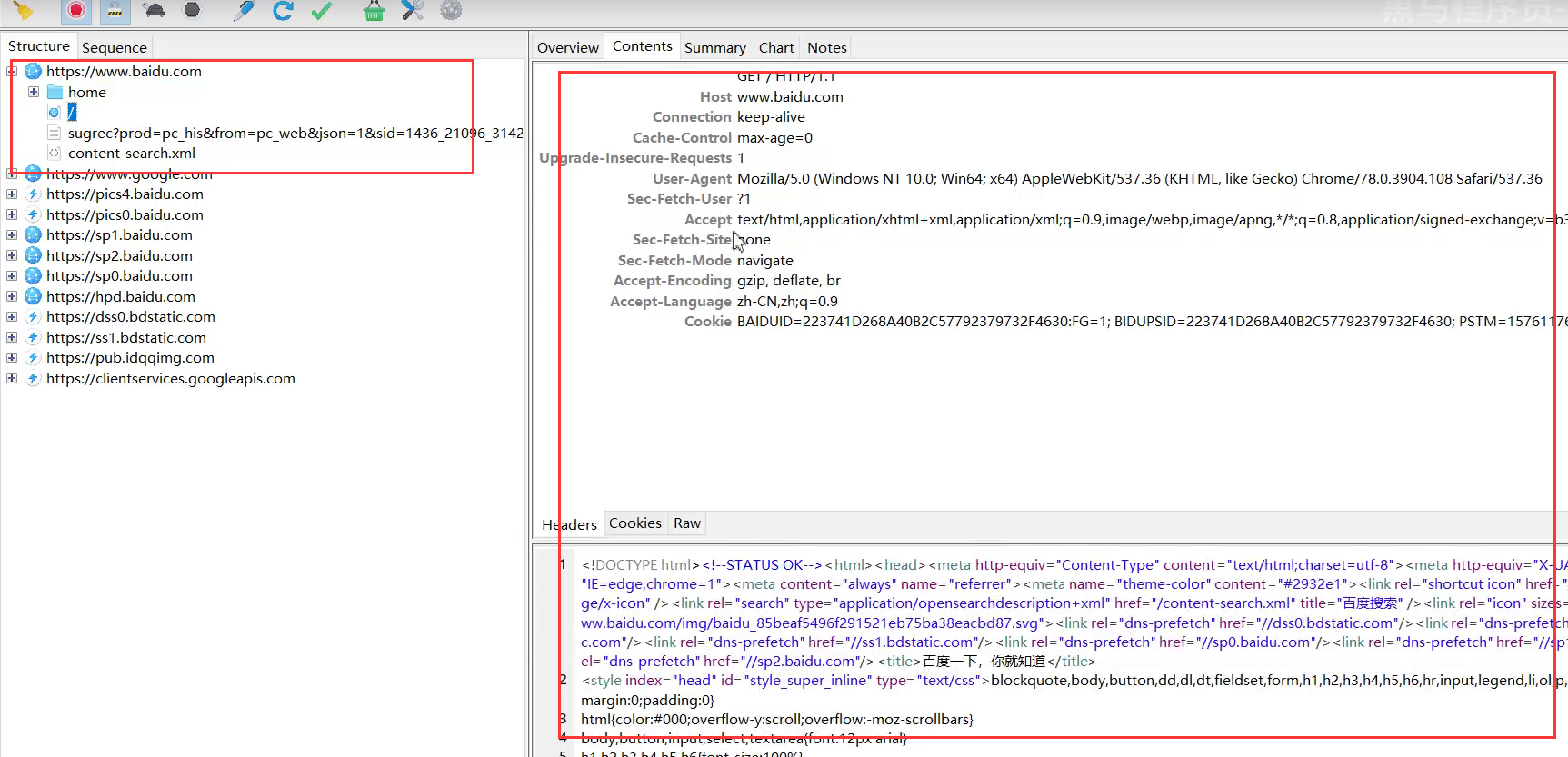Select https://hpd.baidu.com row
Image resolution: width=1568 pixels, height=757 pixels.
[121, 296]
